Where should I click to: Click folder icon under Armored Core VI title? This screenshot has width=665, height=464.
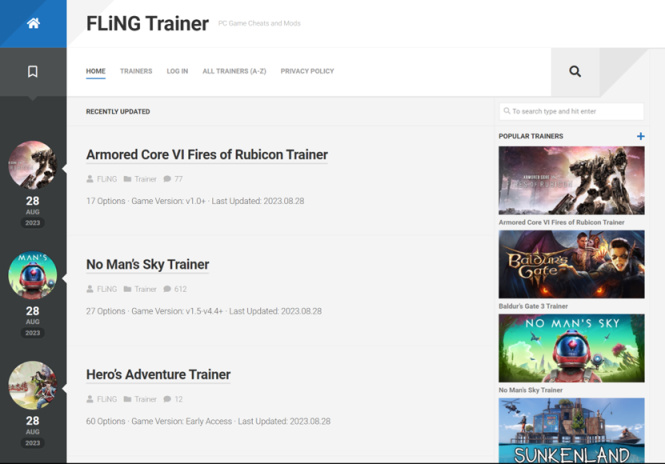(127, 179)
